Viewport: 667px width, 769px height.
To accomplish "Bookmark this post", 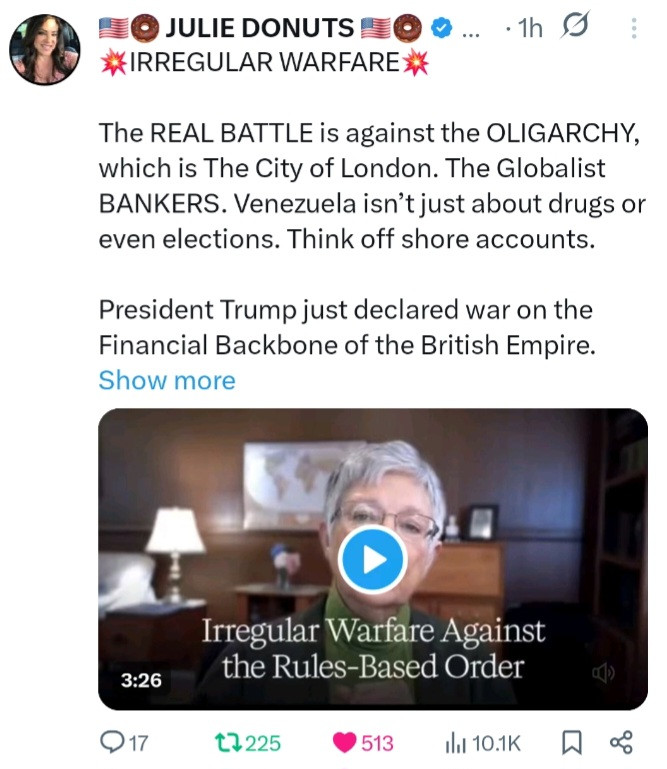I will pos(571,743).
